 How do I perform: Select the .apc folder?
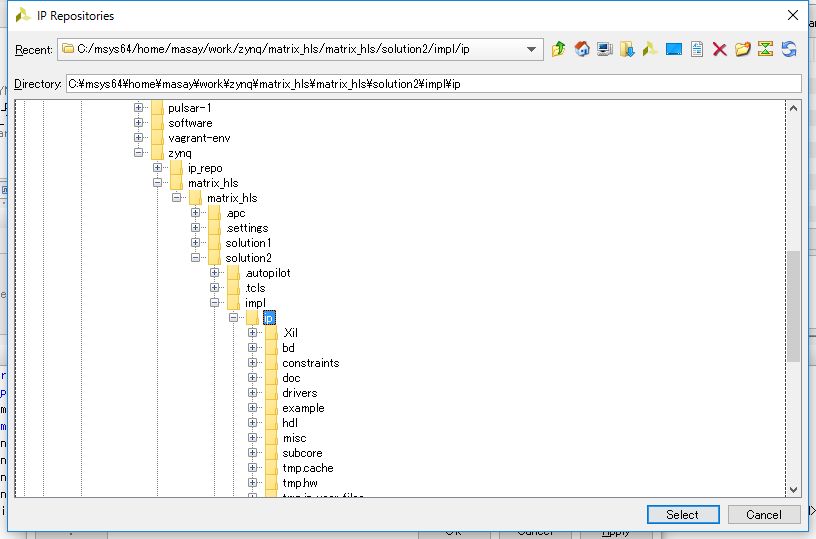235,213
